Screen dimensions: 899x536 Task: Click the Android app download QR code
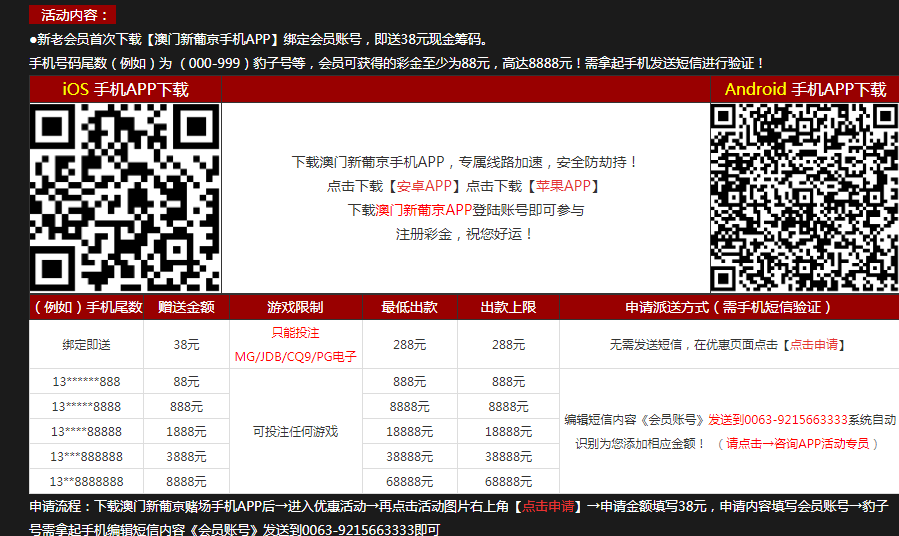click(x=804, y=197)
